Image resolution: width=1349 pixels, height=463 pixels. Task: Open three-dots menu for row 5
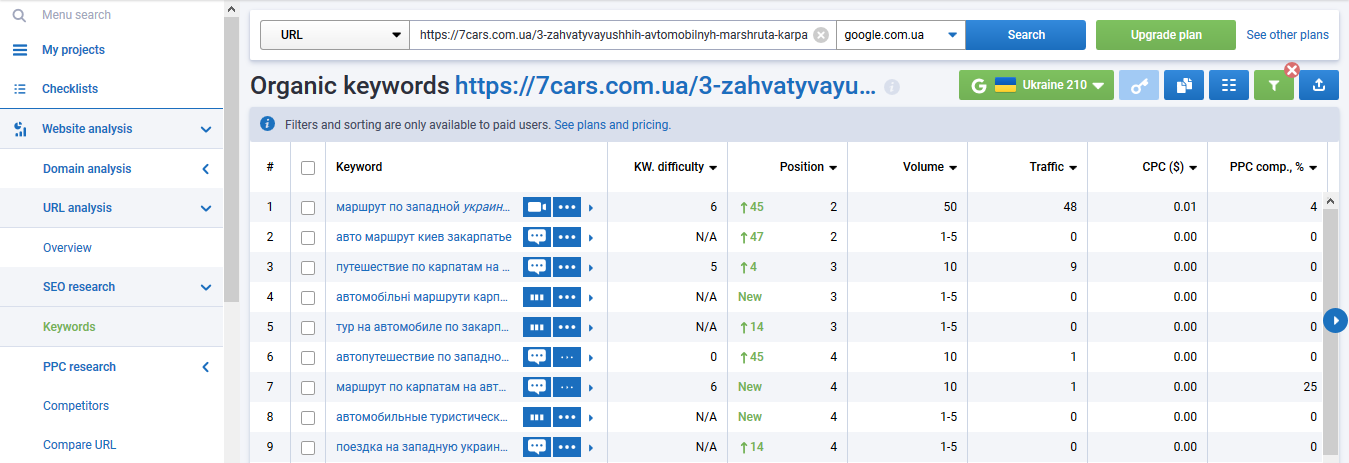point(567,327)
